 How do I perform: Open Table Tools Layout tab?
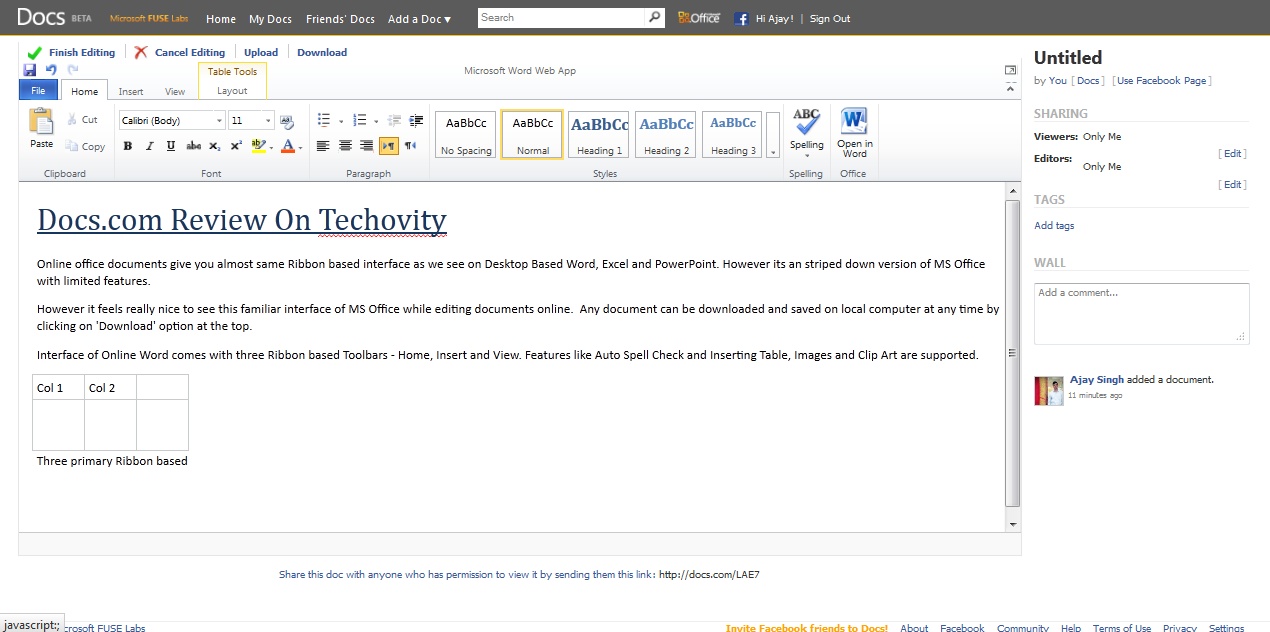[x=232, y=91]
